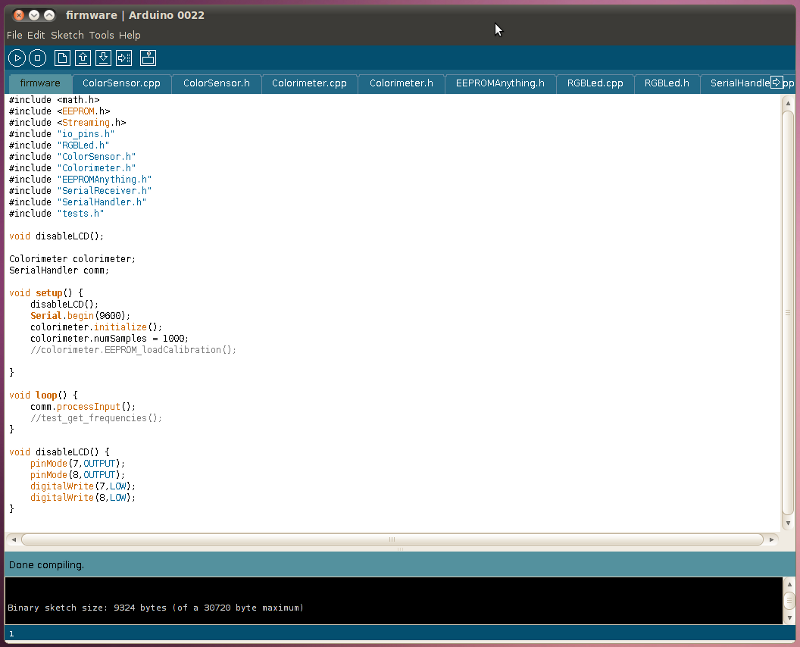Open the Sketch menu

pyautogui.click(x=67, y=35)
